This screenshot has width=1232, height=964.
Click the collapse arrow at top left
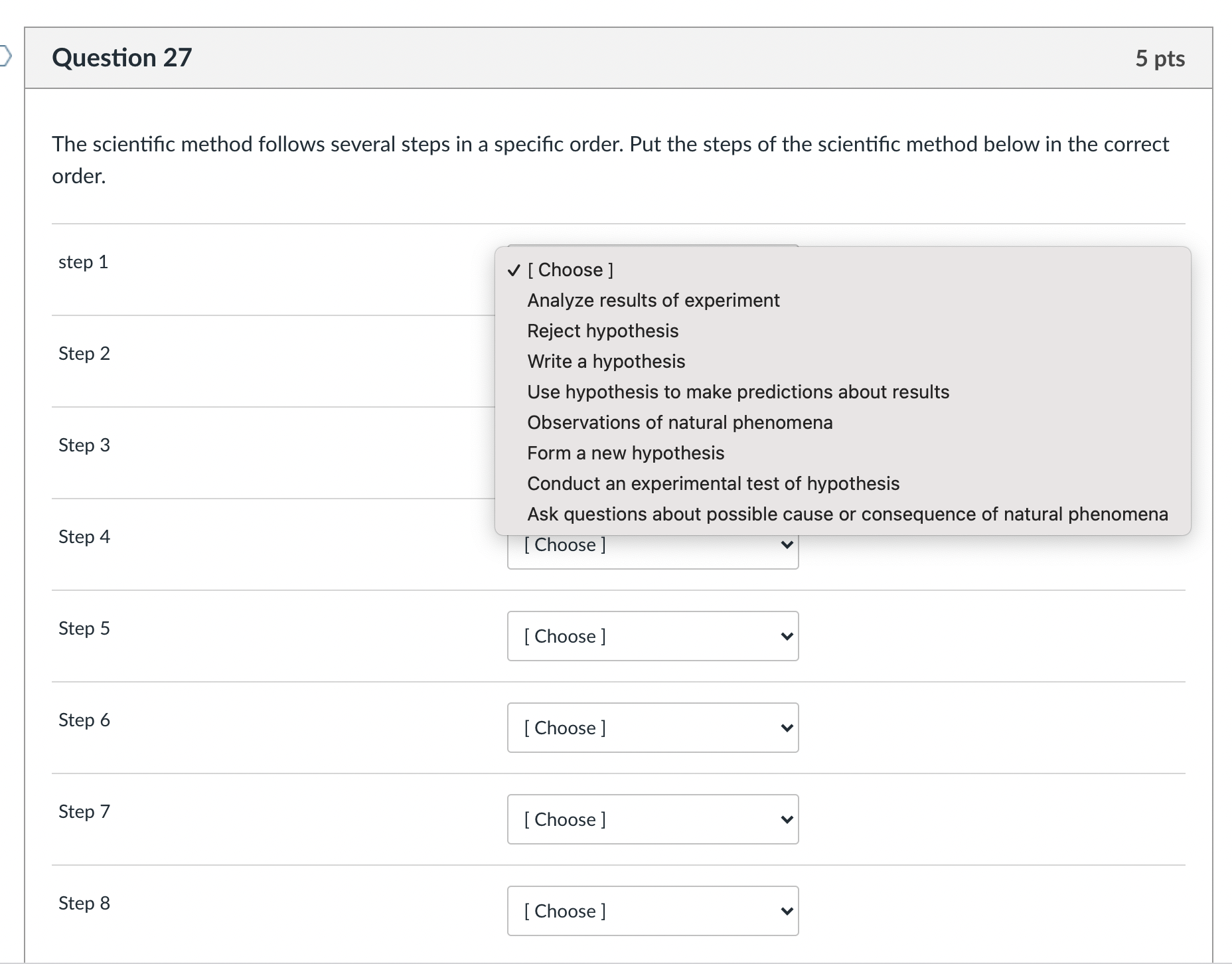point(5,57)
